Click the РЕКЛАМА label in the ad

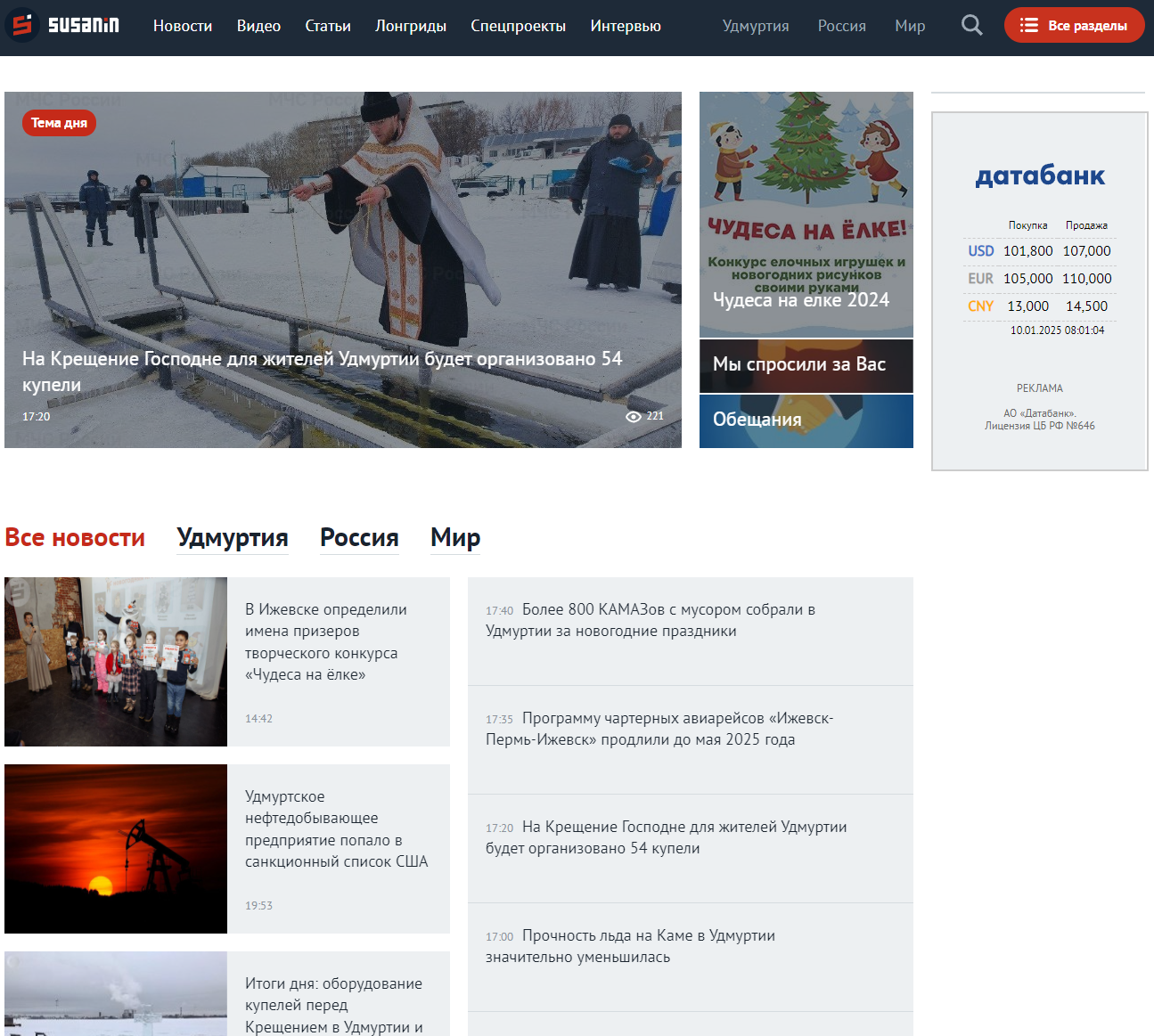(x=1040, y=388)
